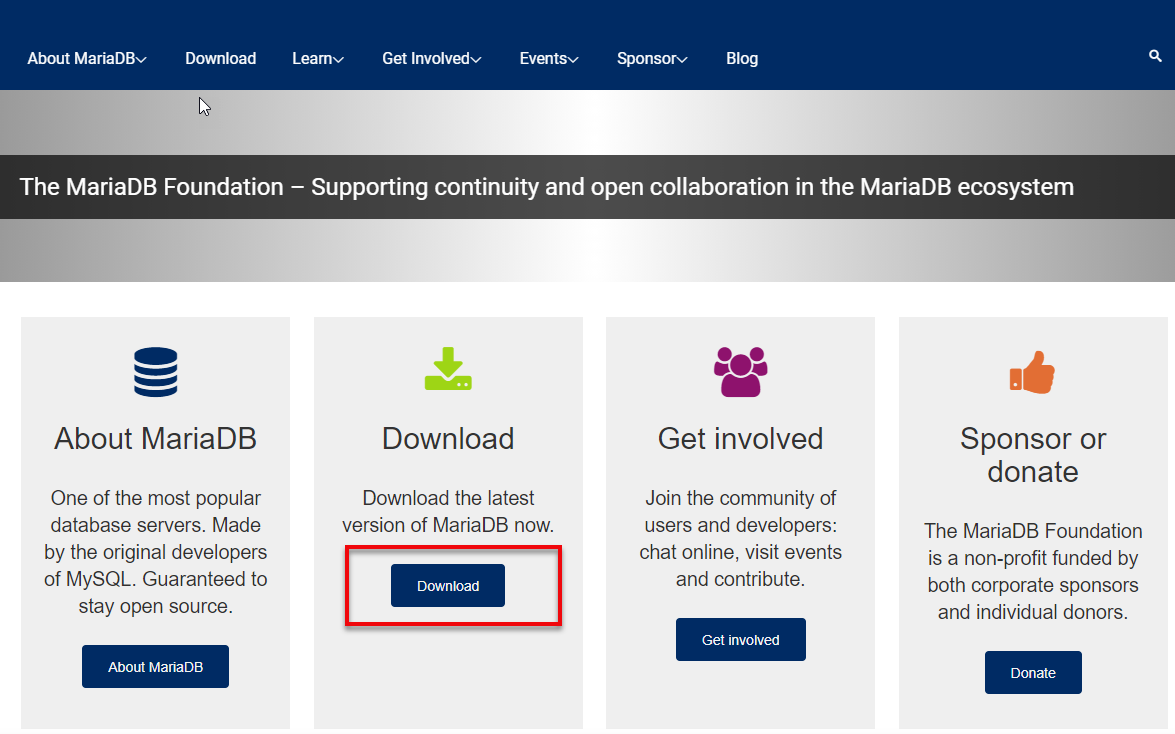The height and width of the screenshot is (734, 1175).
Task: Open the Sponsor dropdown
Action: click(651, 58)
